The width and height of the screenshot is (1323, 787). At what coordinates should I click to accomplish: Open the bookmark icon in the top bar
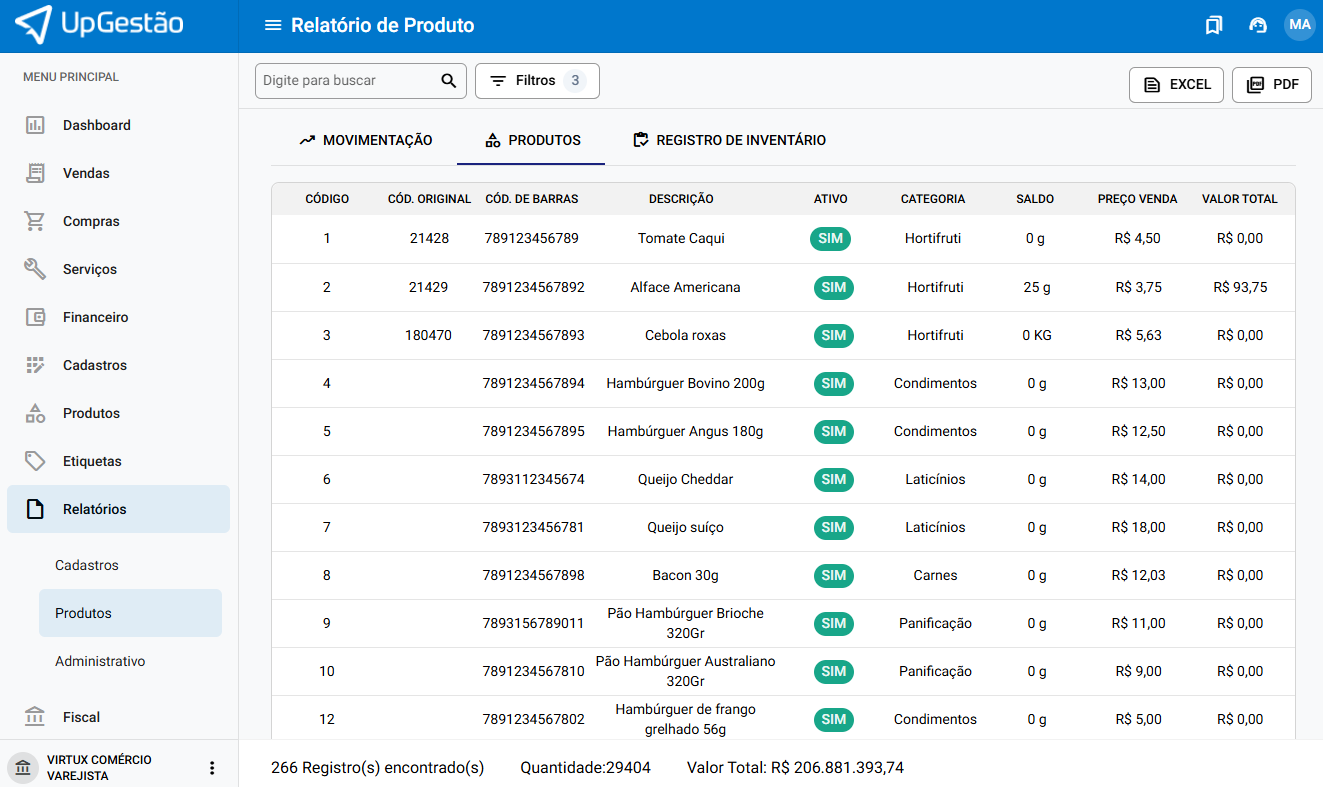[1214, 25]
